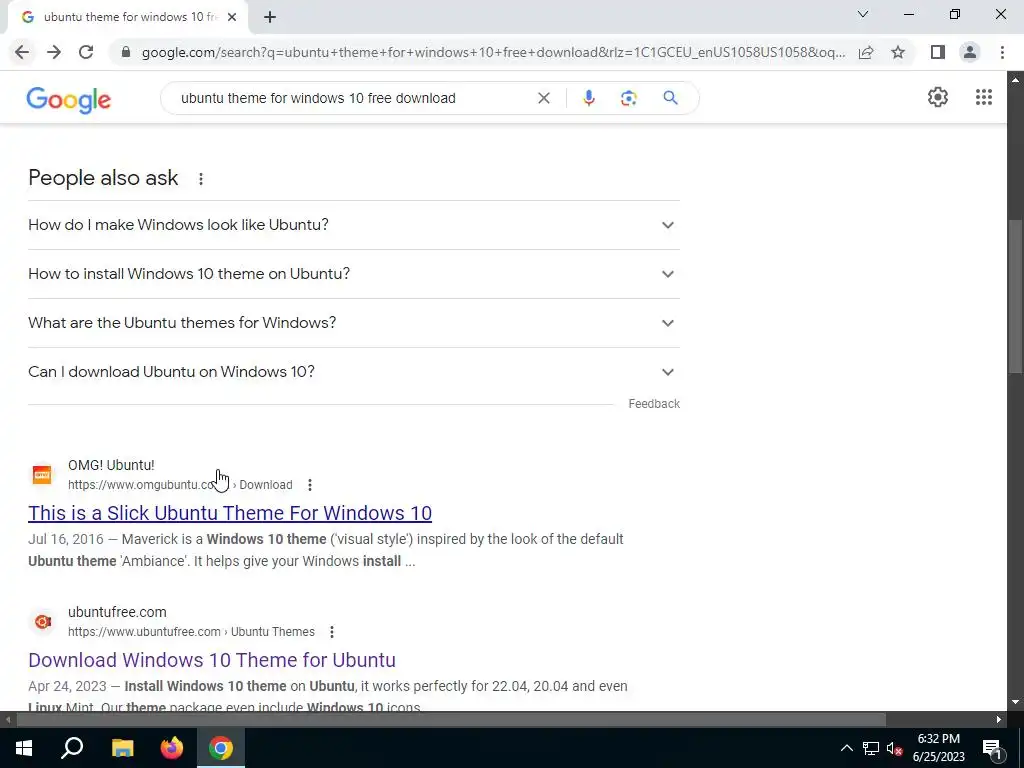Open the Windows notification center

click(991, 748)
